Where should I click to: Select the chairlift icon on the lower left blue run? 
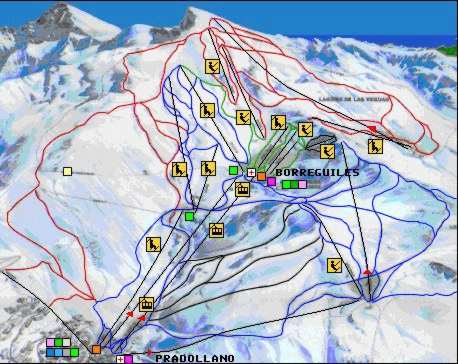(153, 244)
